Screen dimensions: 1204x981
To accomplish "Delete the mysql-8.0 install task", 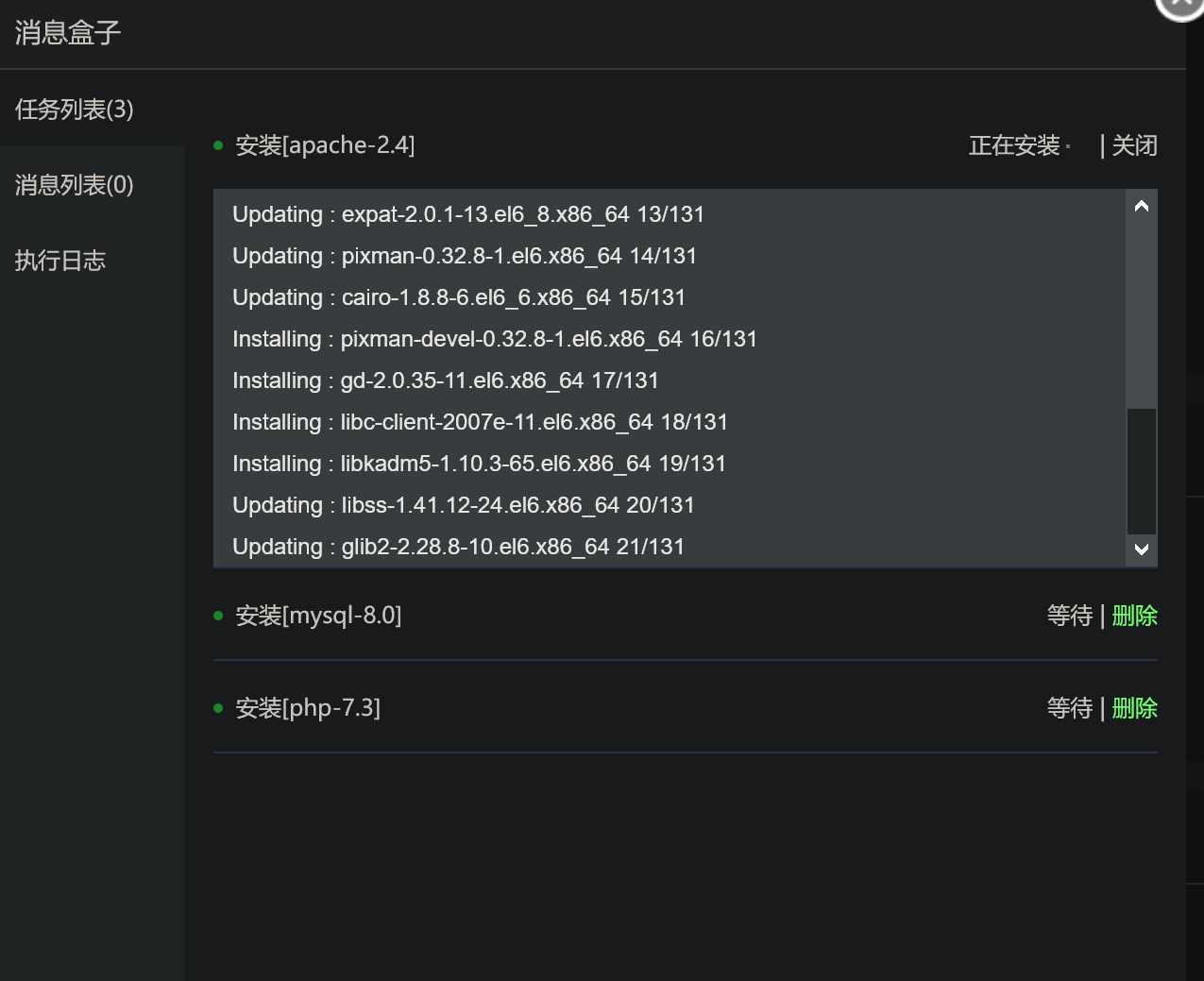I will (x=1134, y=616).
